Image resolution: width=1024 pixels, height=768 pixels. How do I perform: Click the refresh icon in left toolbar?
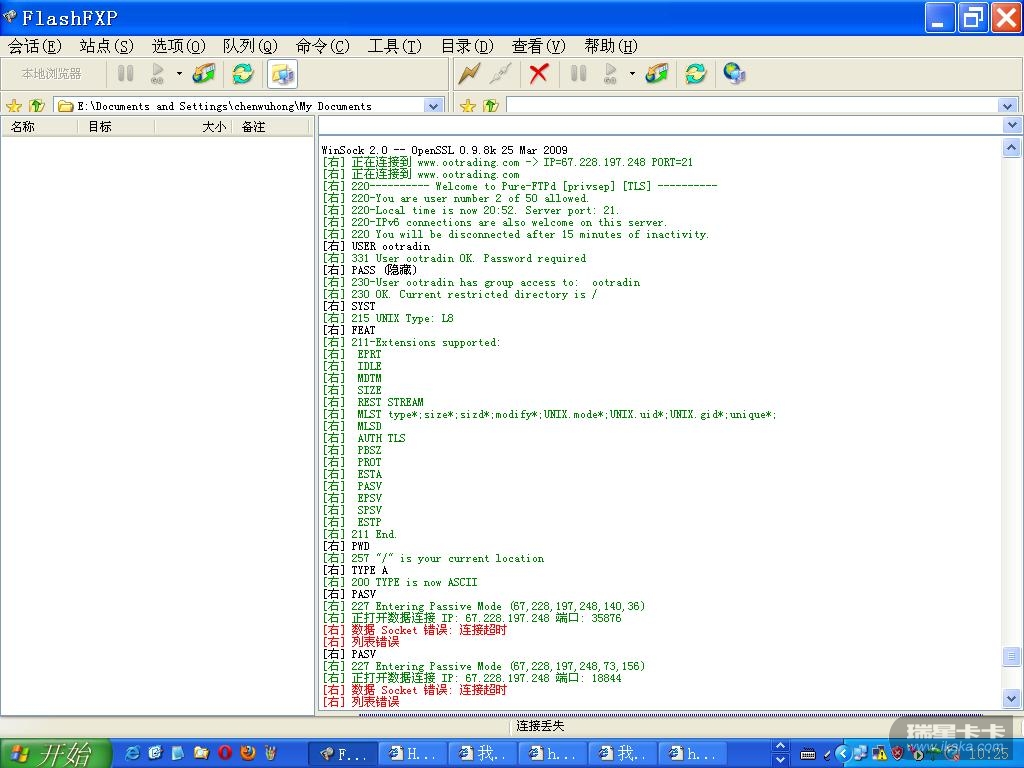point(242,73)
